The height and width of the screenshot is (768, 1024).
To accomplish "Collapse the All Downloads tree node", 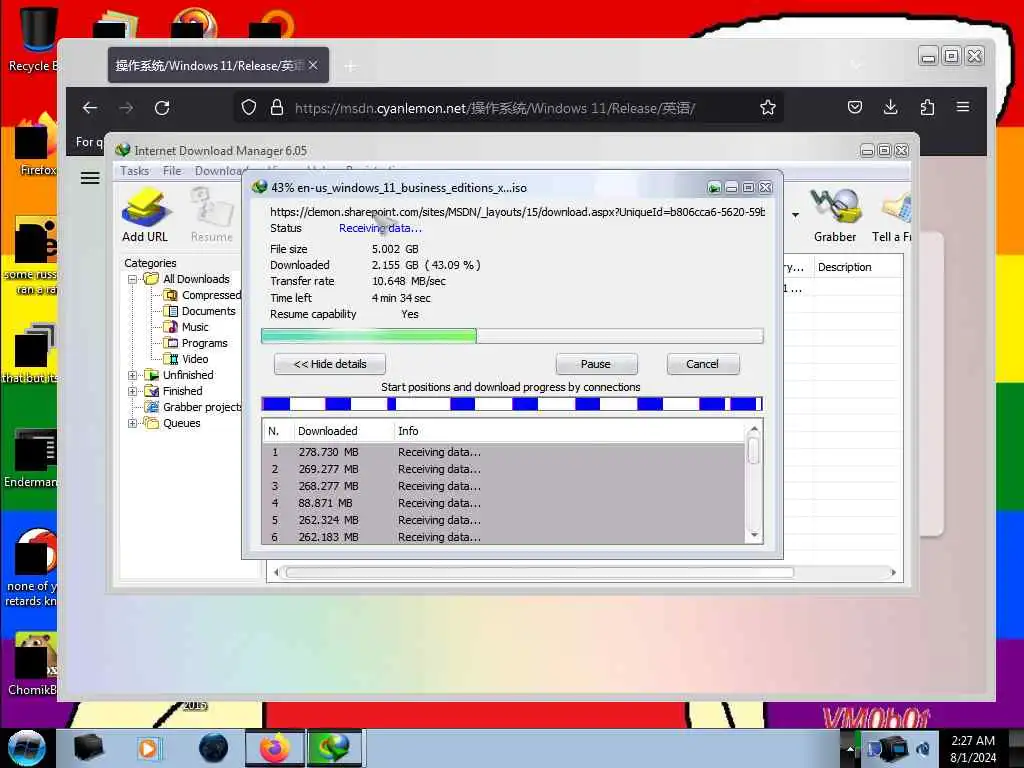I will 133,280.
